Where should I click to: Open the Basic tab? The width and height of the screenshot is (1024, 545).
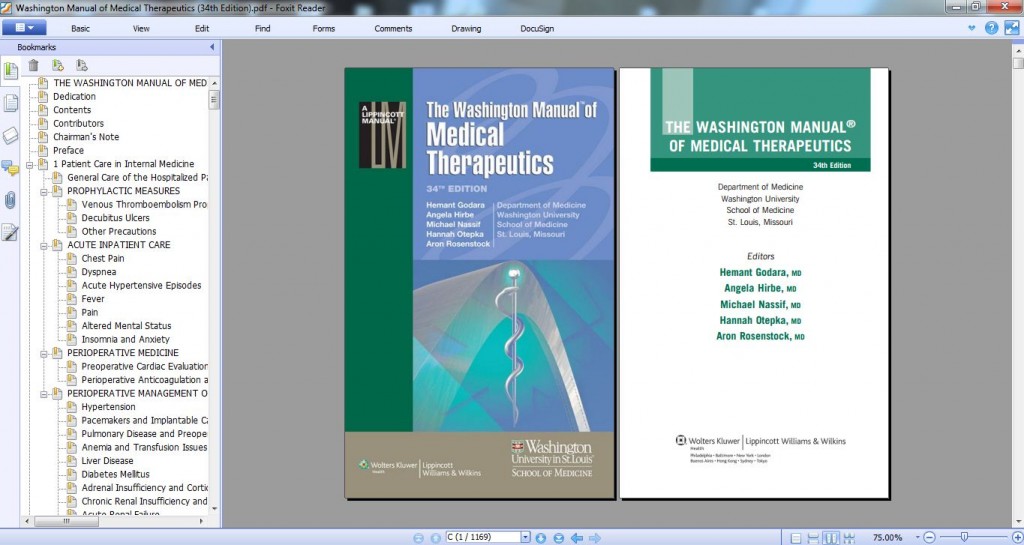tap(80, 28)
